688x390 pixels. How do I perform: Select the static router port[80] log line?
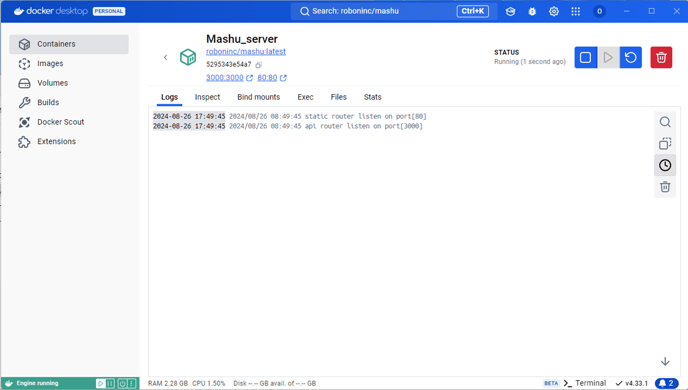pos(290,116)
